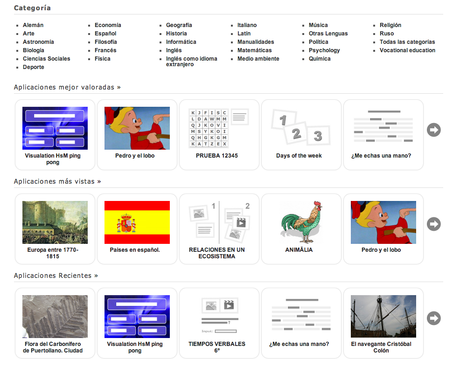Open Aplicaciones Recientes section link
The height and width of the screenshot is (373, 460).
pos(56,276)
